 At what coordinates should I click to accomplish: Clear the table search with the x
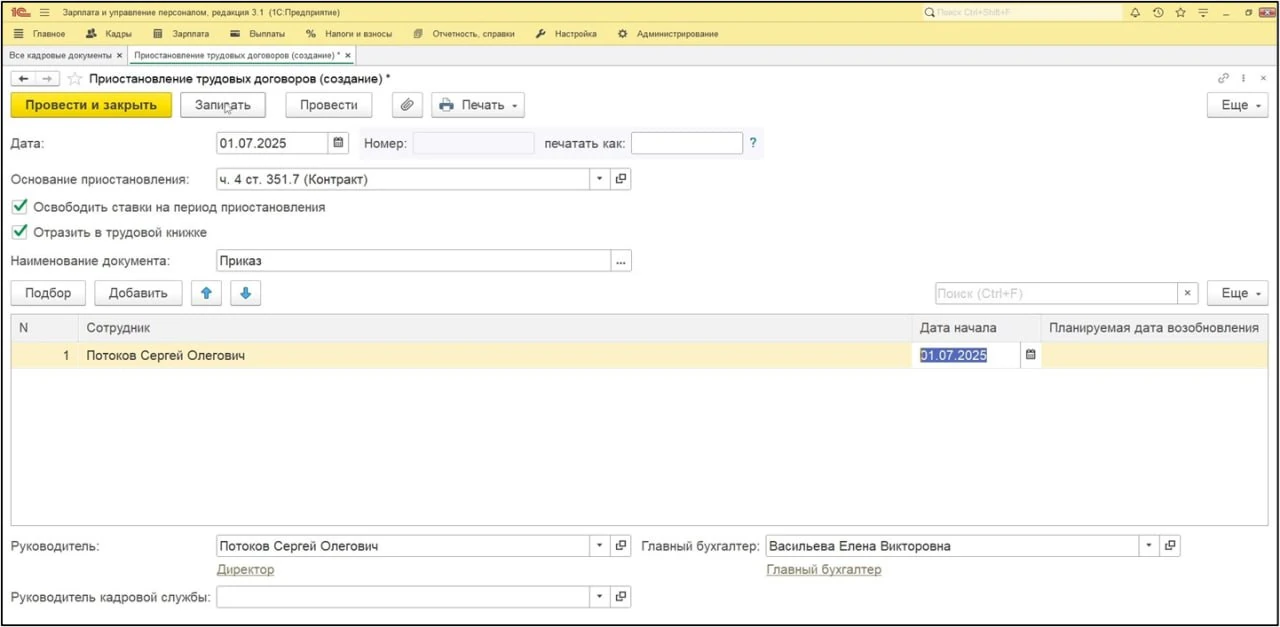click(x=1188, y=293)
